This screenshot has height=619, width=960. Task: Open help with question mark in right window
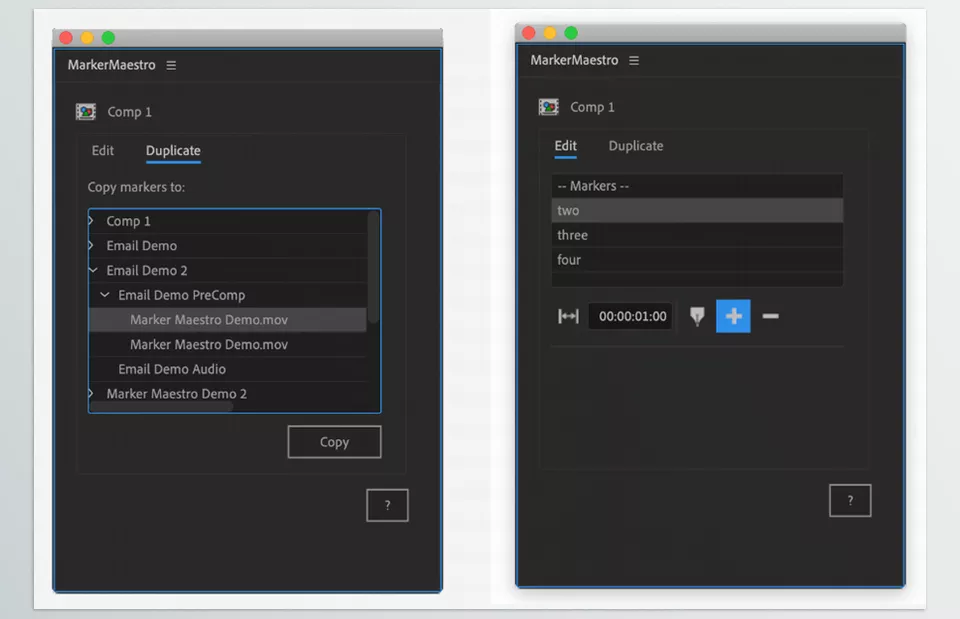pyautogui.click(x=850, y=500)
